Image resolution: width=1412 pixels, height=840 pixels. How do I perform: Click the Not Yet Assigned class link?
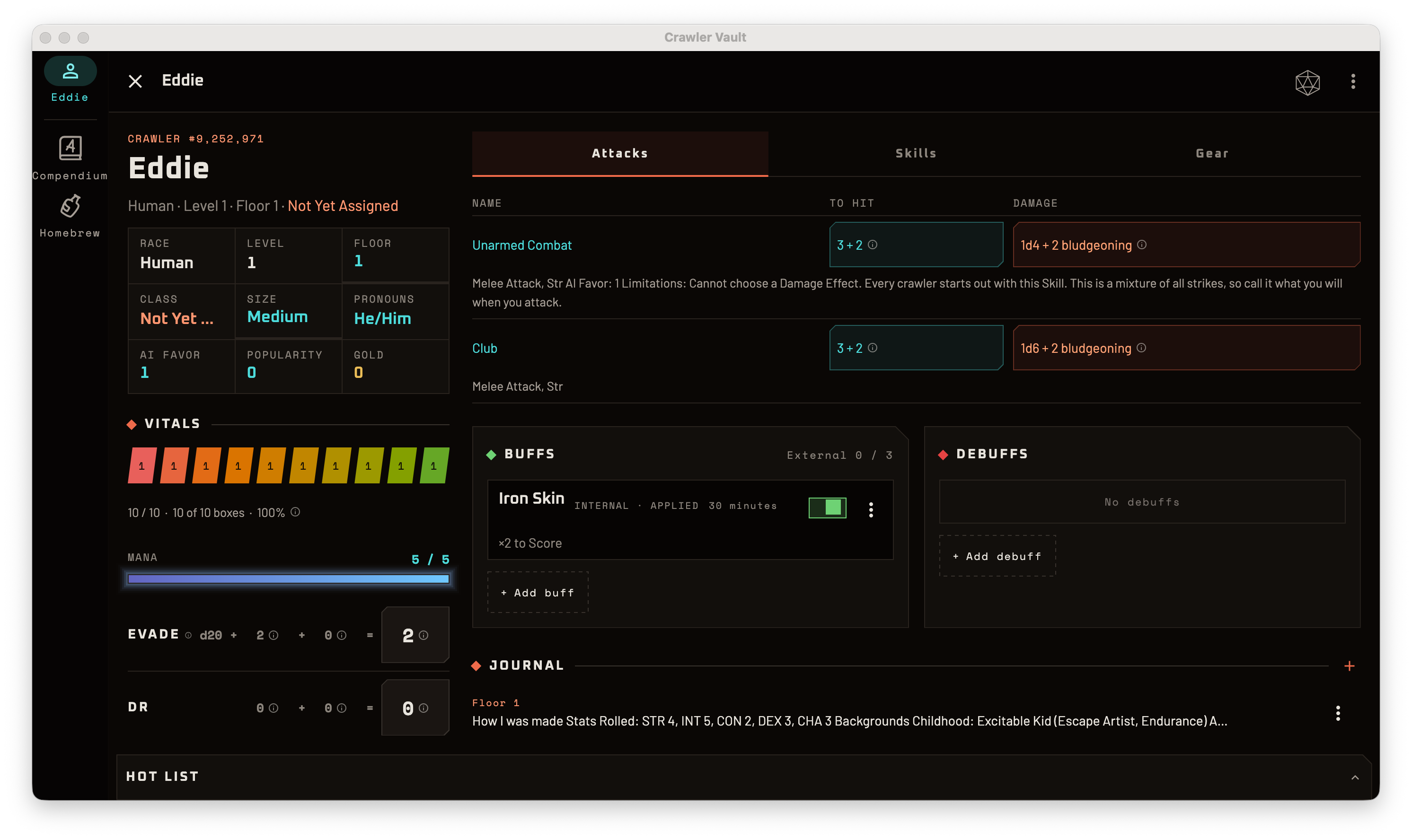343,205
